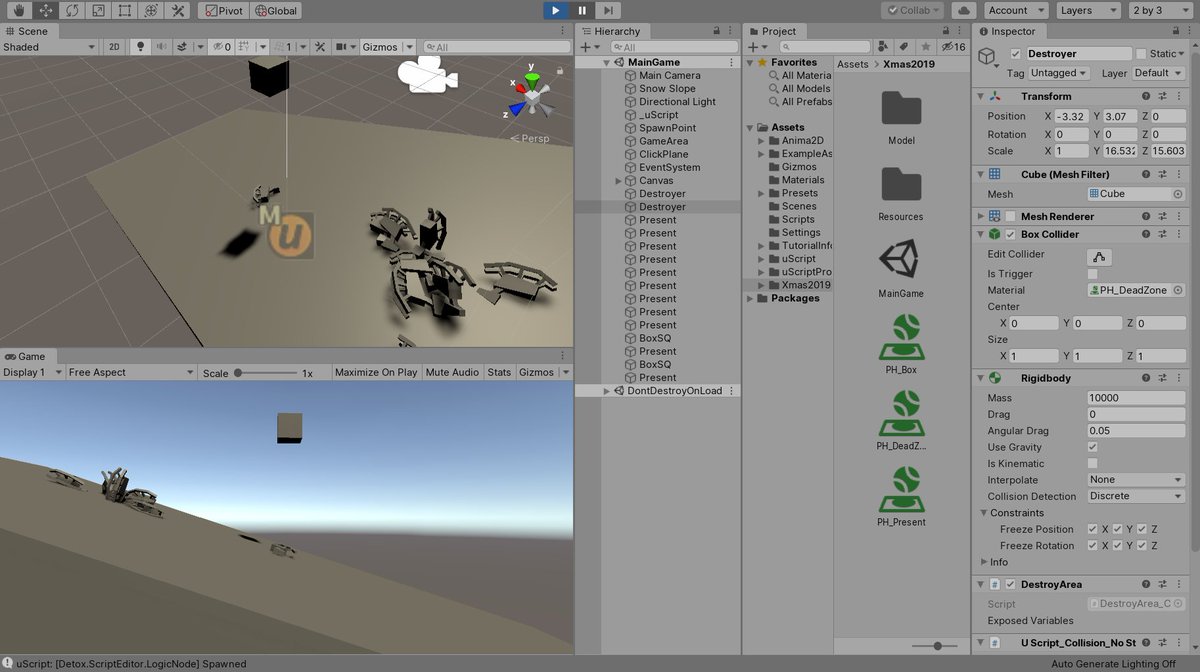
Task: Open Mesh object picker circle
Action: pyautogui.click(x=1178, y=194)
